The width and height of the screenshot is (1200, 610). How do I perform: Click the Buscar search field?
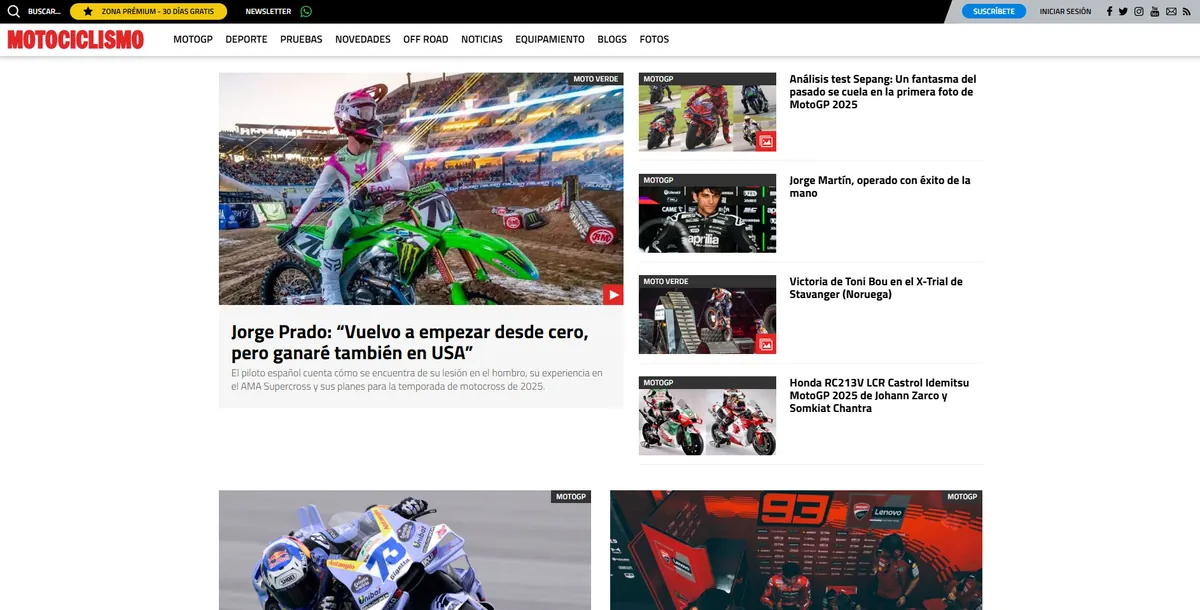44,11
